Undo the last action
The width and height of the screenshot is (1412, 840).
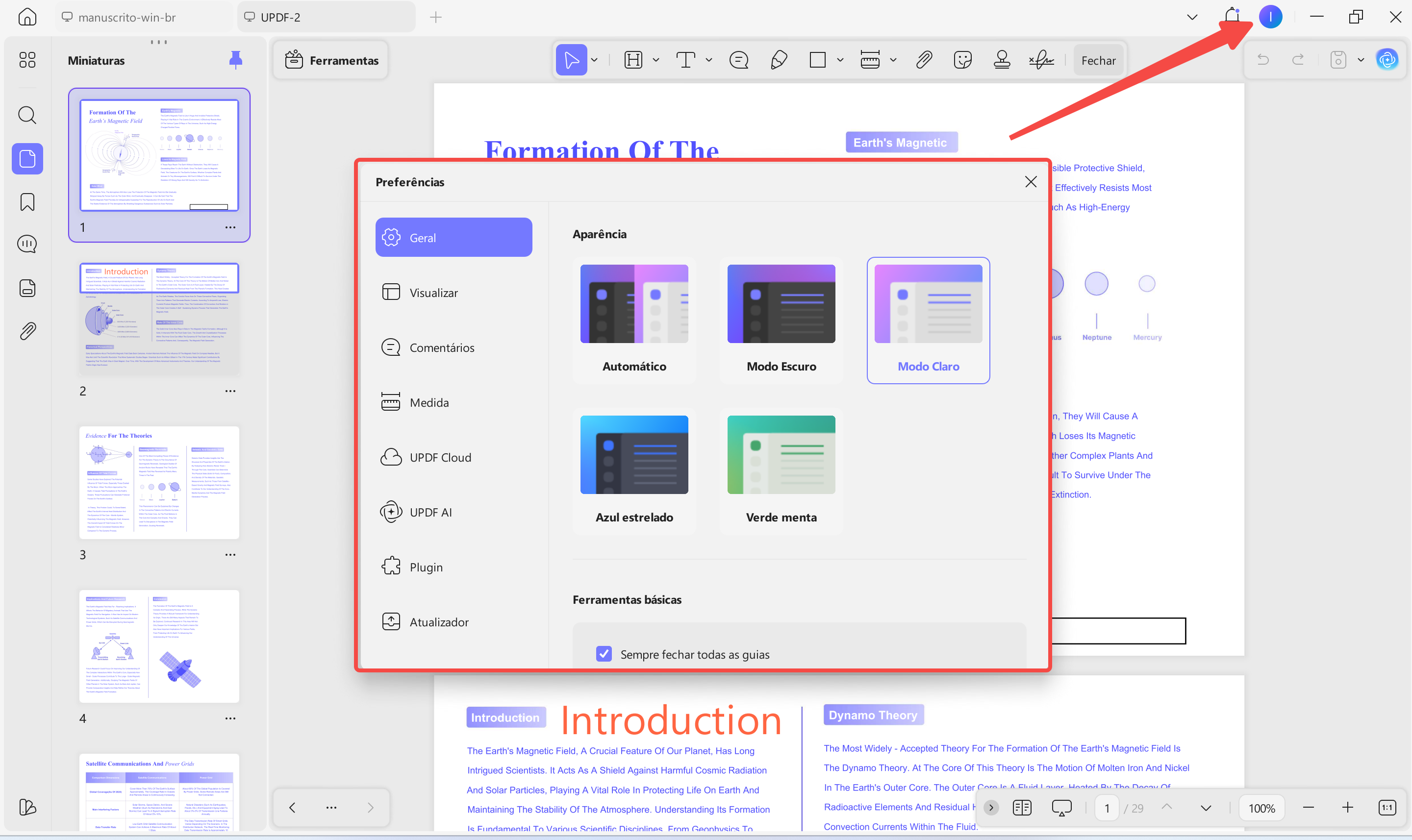1263,60
